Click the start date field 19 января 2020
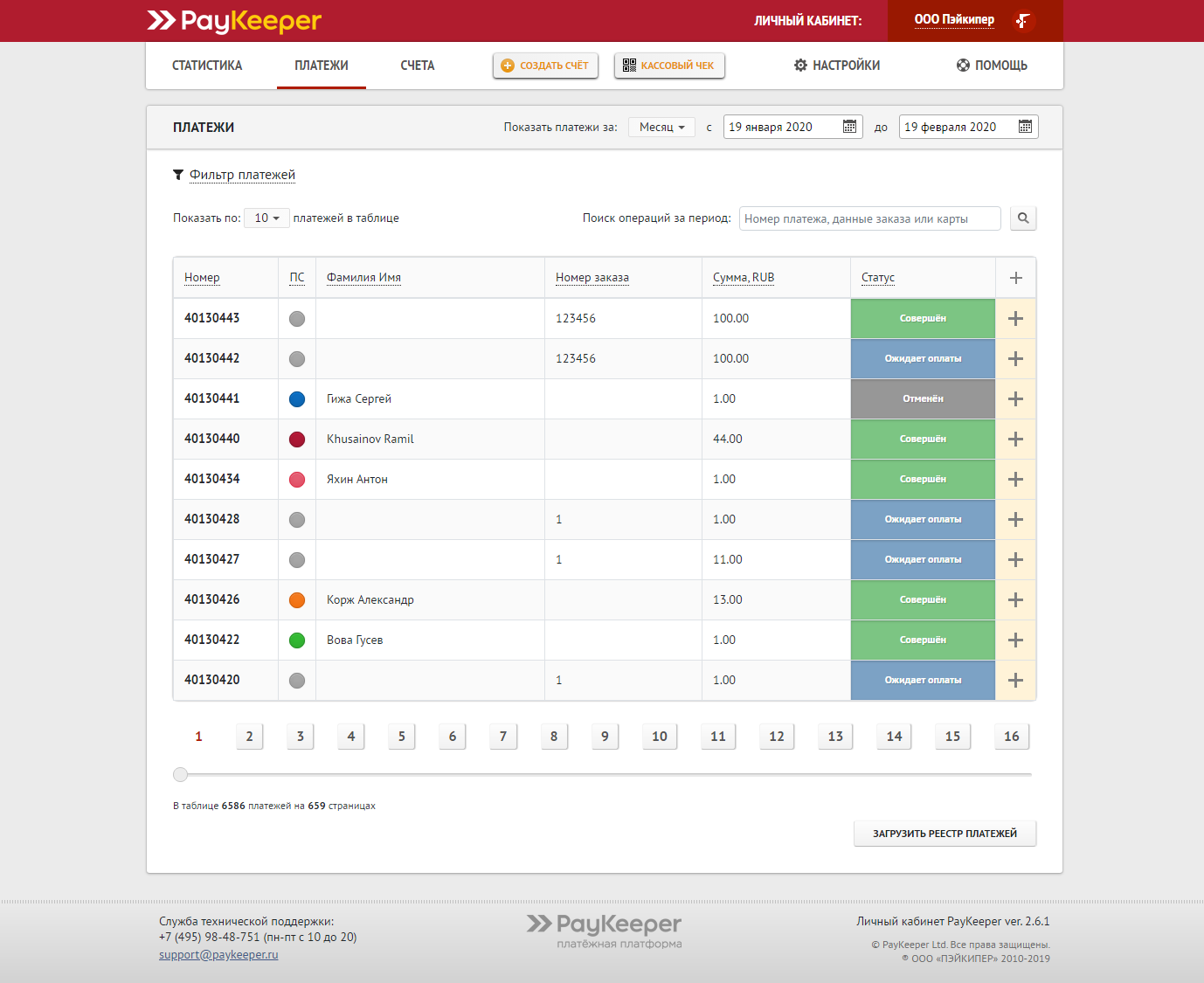Image resolution: width=1204 pixels, height=983 pixels. 793,127
